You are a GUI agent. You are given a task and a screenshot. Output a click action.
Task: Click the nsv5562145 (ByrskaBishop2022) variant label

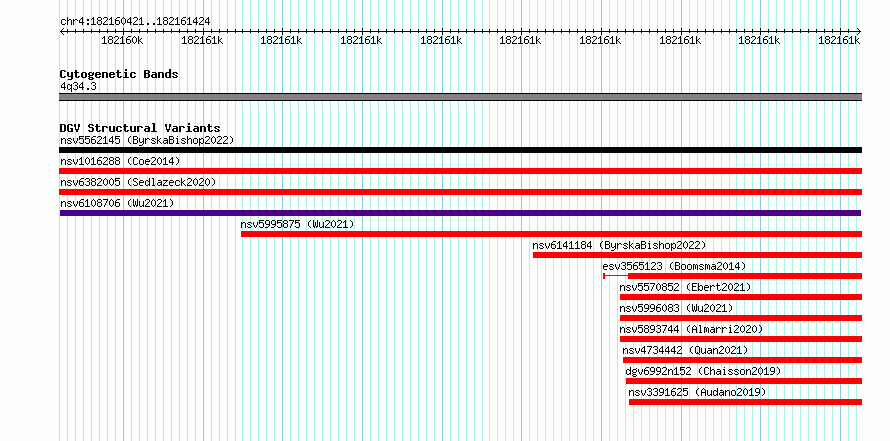147,140
